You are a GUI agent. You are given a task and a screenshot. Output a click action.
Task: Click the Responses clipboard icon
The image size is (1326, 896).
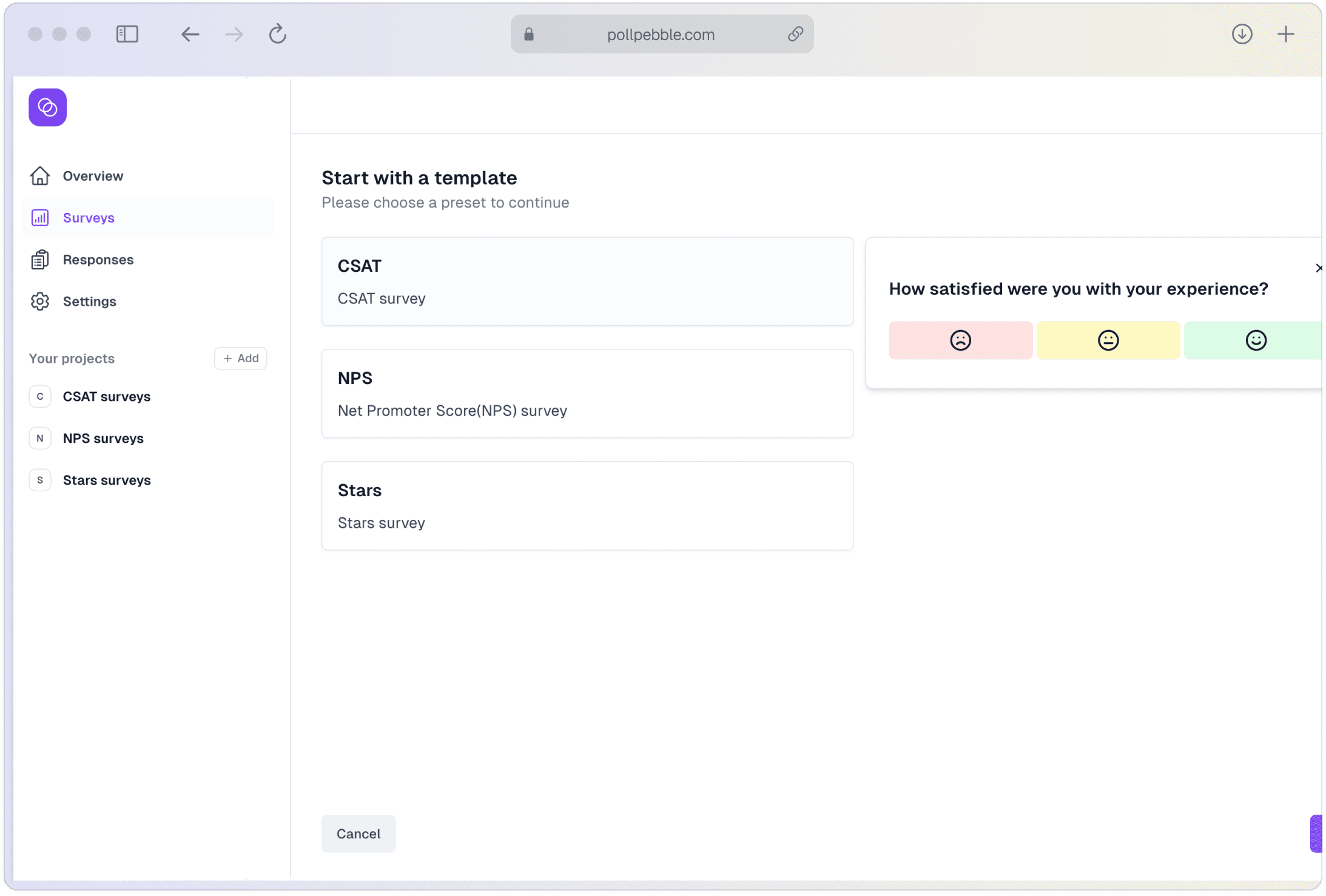coord(40,260)
